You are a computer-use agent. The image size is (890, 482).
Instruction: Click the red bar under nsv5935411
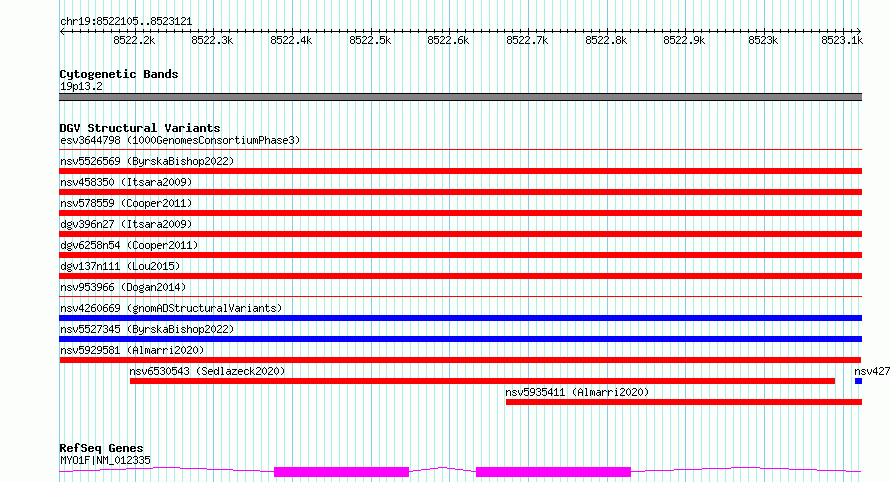tap(683, 402)
